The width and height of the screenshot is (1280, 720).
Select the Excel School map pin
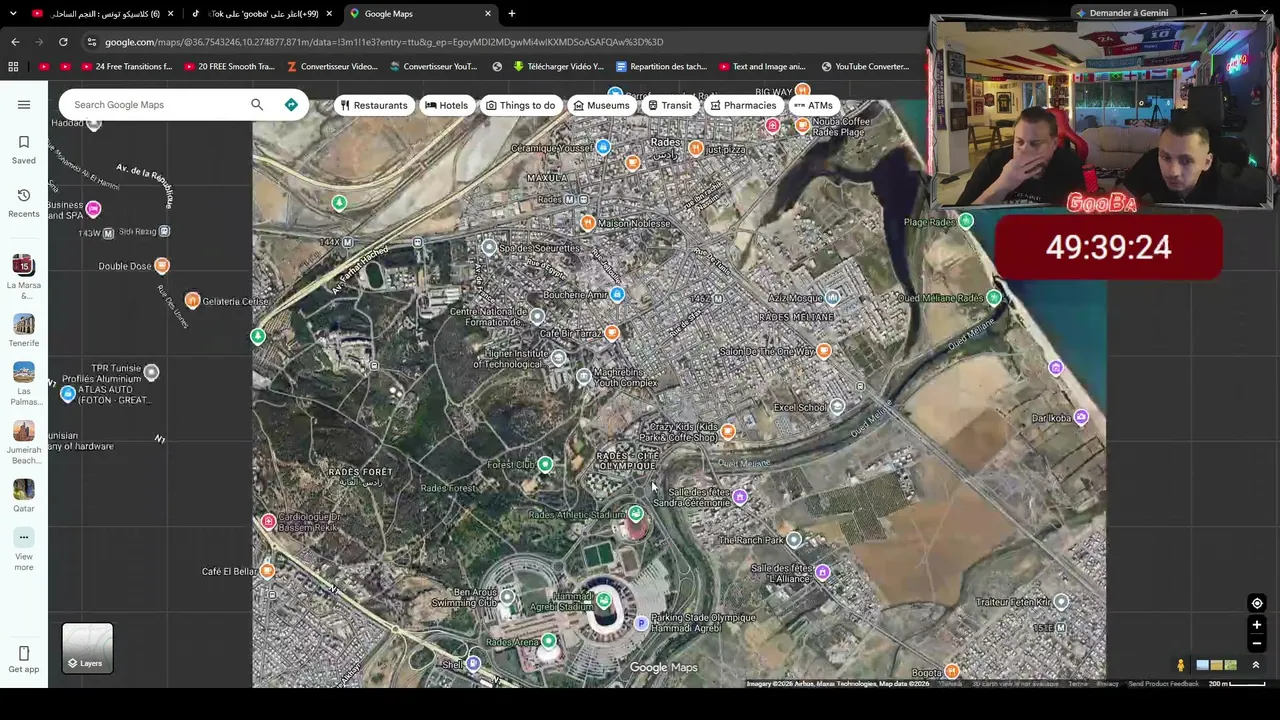[x=837, y=406]
